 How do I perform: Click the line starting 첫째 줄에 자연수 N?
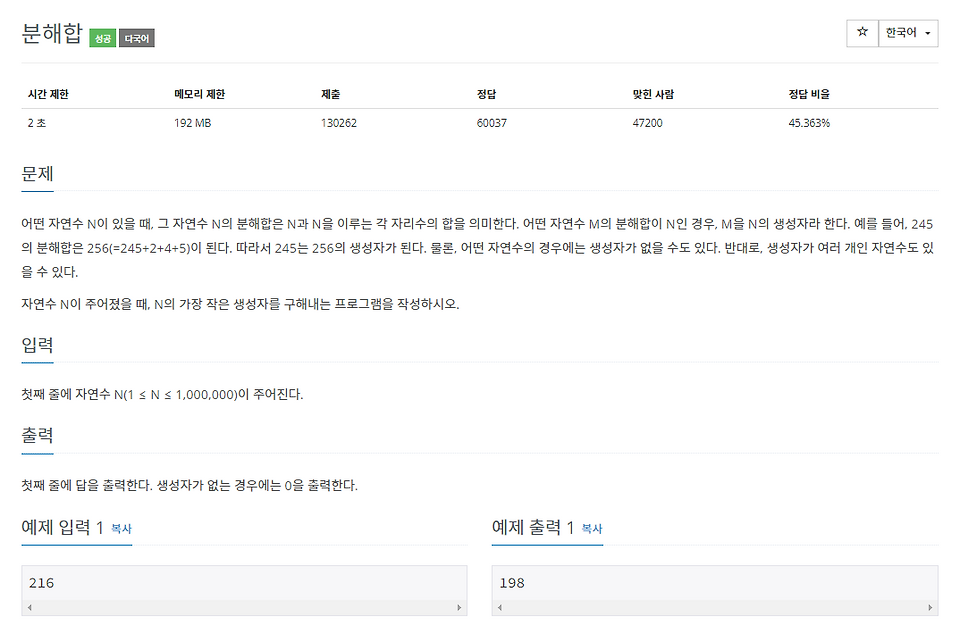pyautogui.click(x=162, y=394)
